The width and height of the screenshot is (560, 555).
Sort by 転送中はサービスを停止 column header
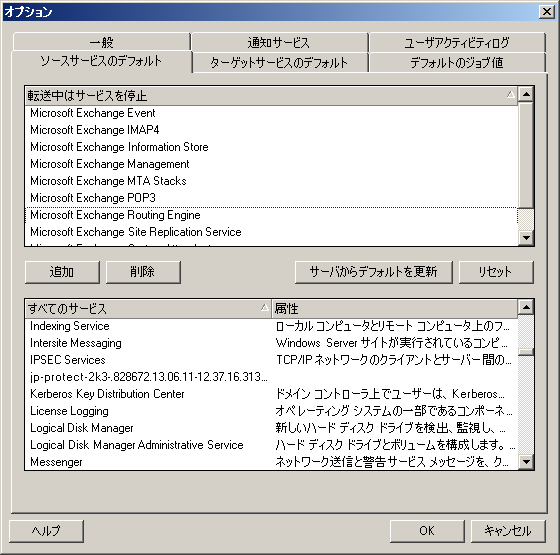(271, 96)
